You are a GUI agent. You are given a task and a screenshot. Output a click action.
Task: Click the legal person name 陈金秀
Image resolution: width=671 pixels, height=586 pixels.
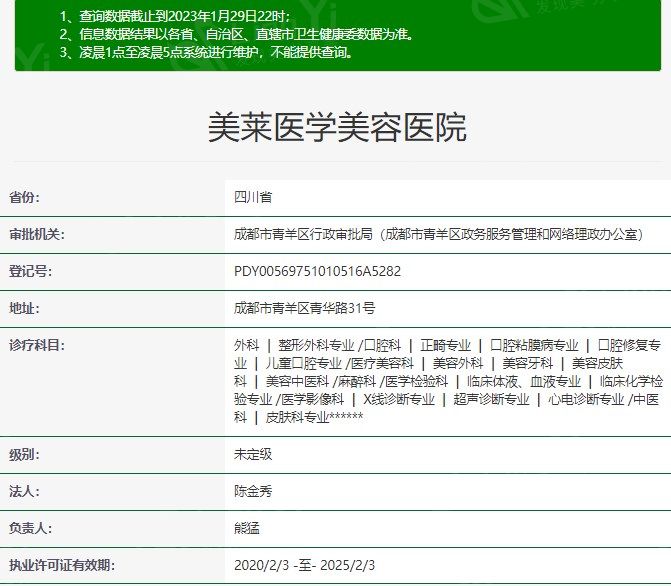pos(252,491)
